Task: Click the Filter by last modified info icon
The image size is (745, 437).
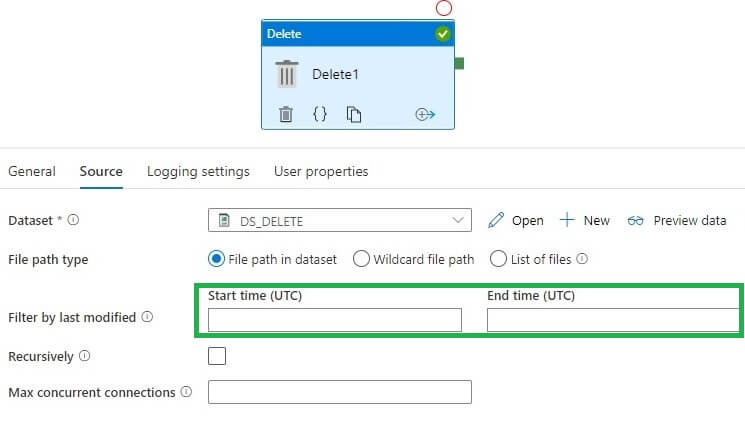Action: tap(147, 318)
